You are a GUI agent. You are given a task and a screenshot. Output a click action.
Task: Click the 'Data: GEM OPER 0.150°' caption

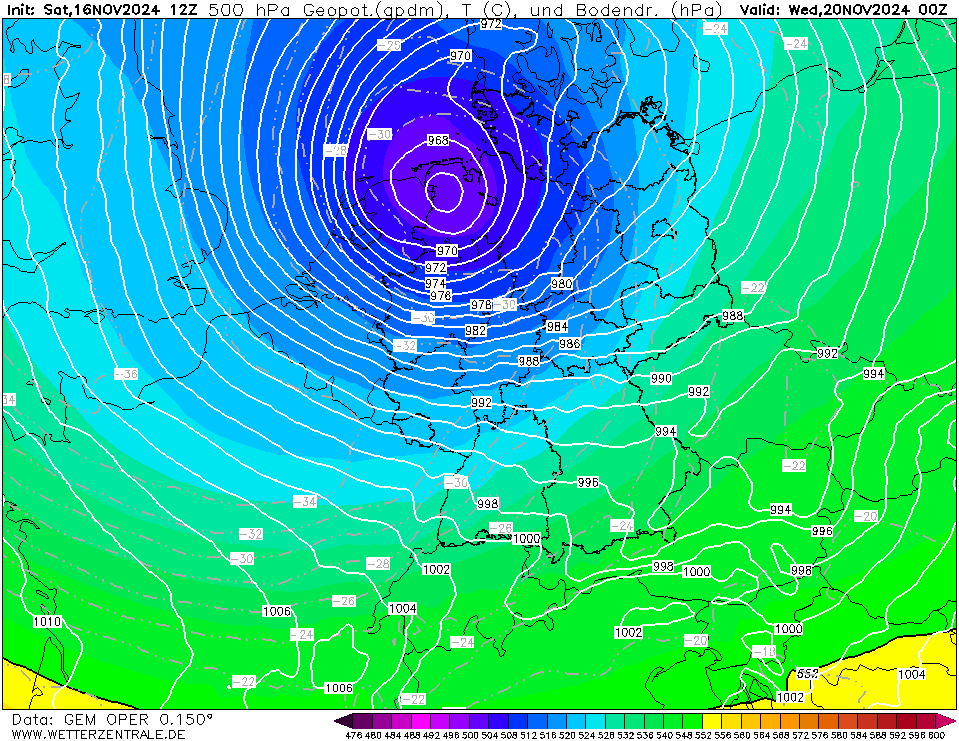coord(112,719)
